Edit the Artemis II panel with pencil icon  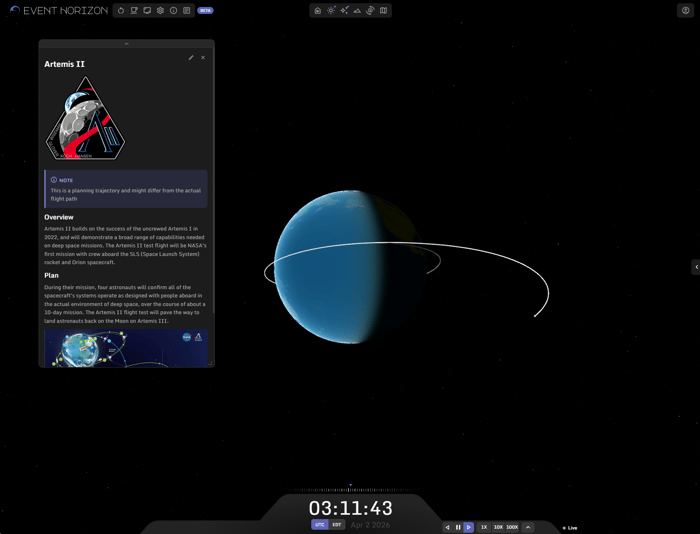191,58
